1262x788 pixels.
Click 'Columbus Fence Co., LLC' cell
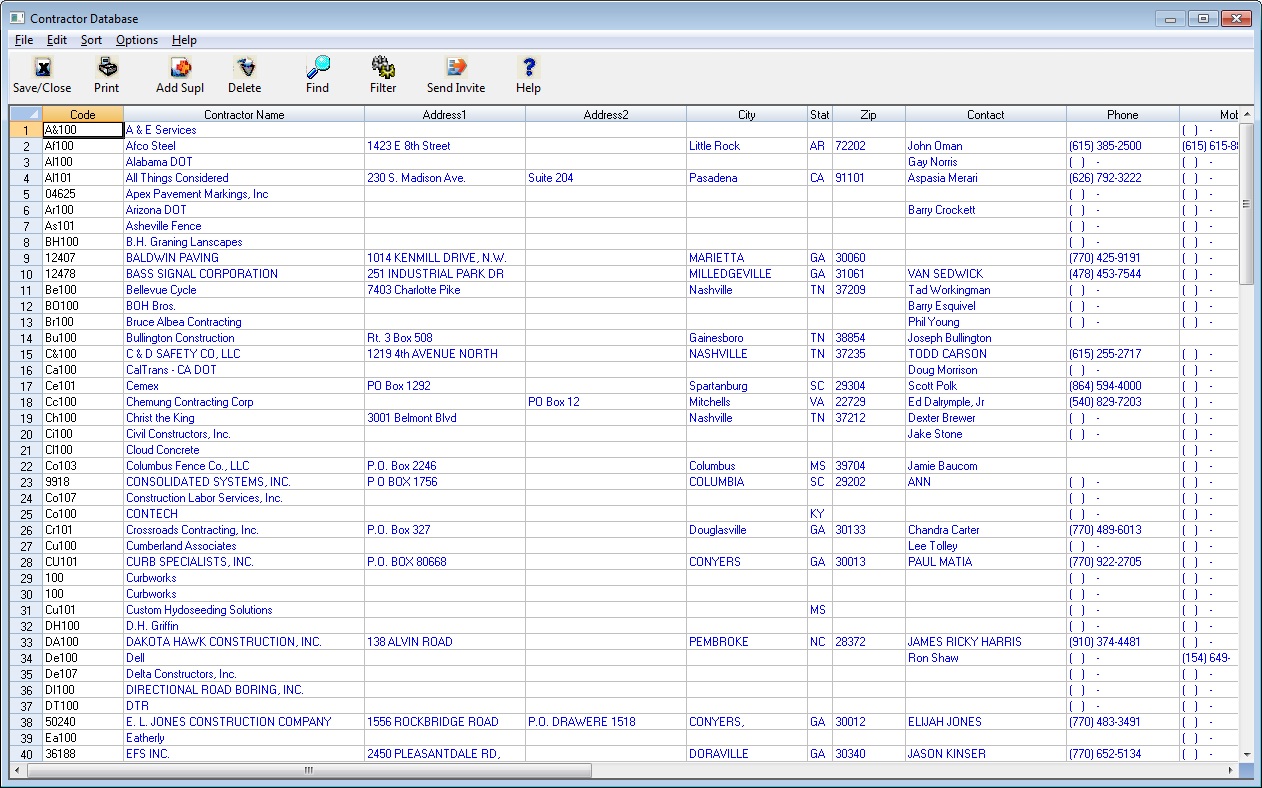pos(244,466)
